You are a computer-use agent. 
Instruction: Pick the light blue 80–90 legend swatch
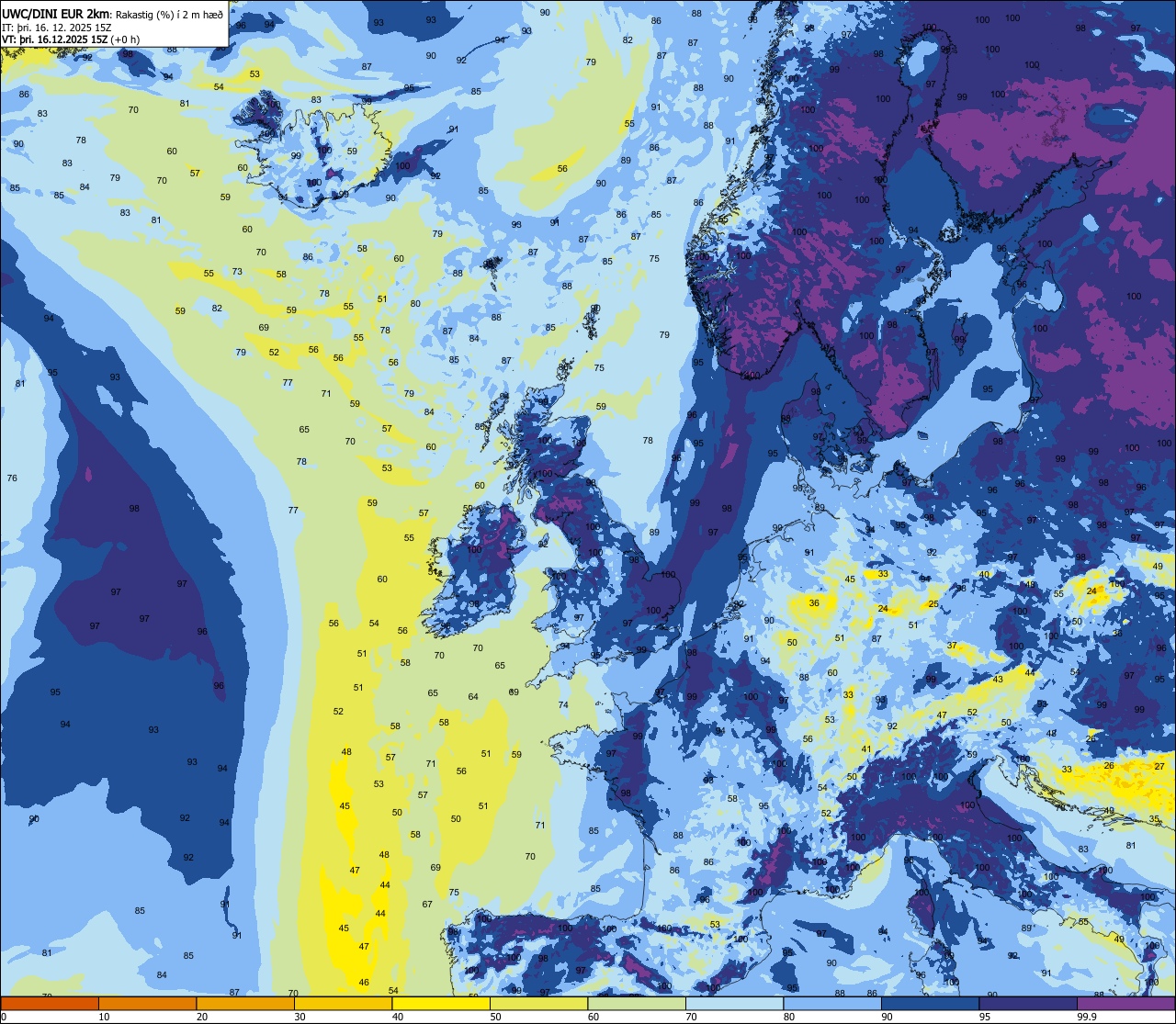(x=832, y=1003)
